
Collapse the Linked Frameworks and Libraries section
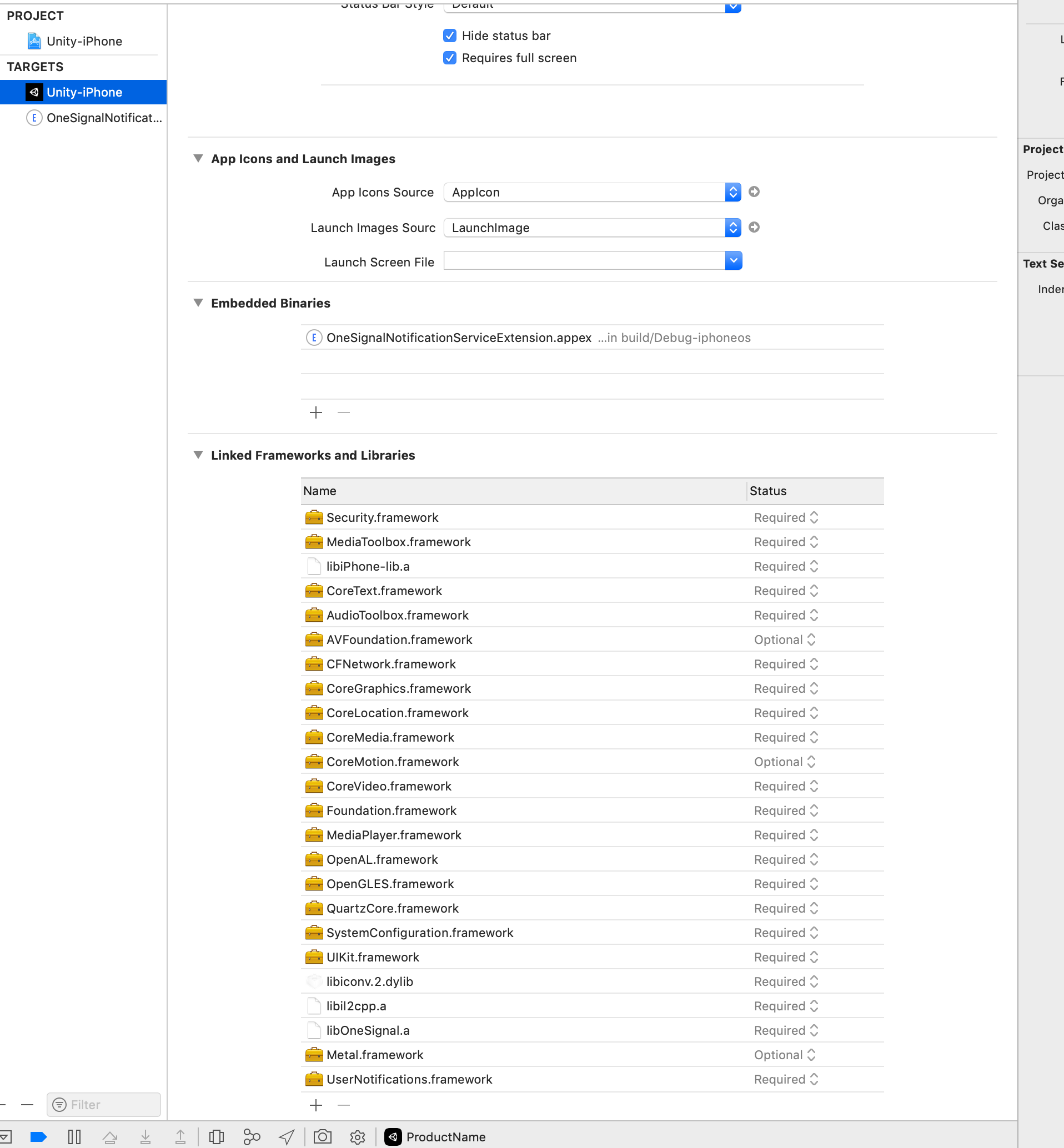198,455
